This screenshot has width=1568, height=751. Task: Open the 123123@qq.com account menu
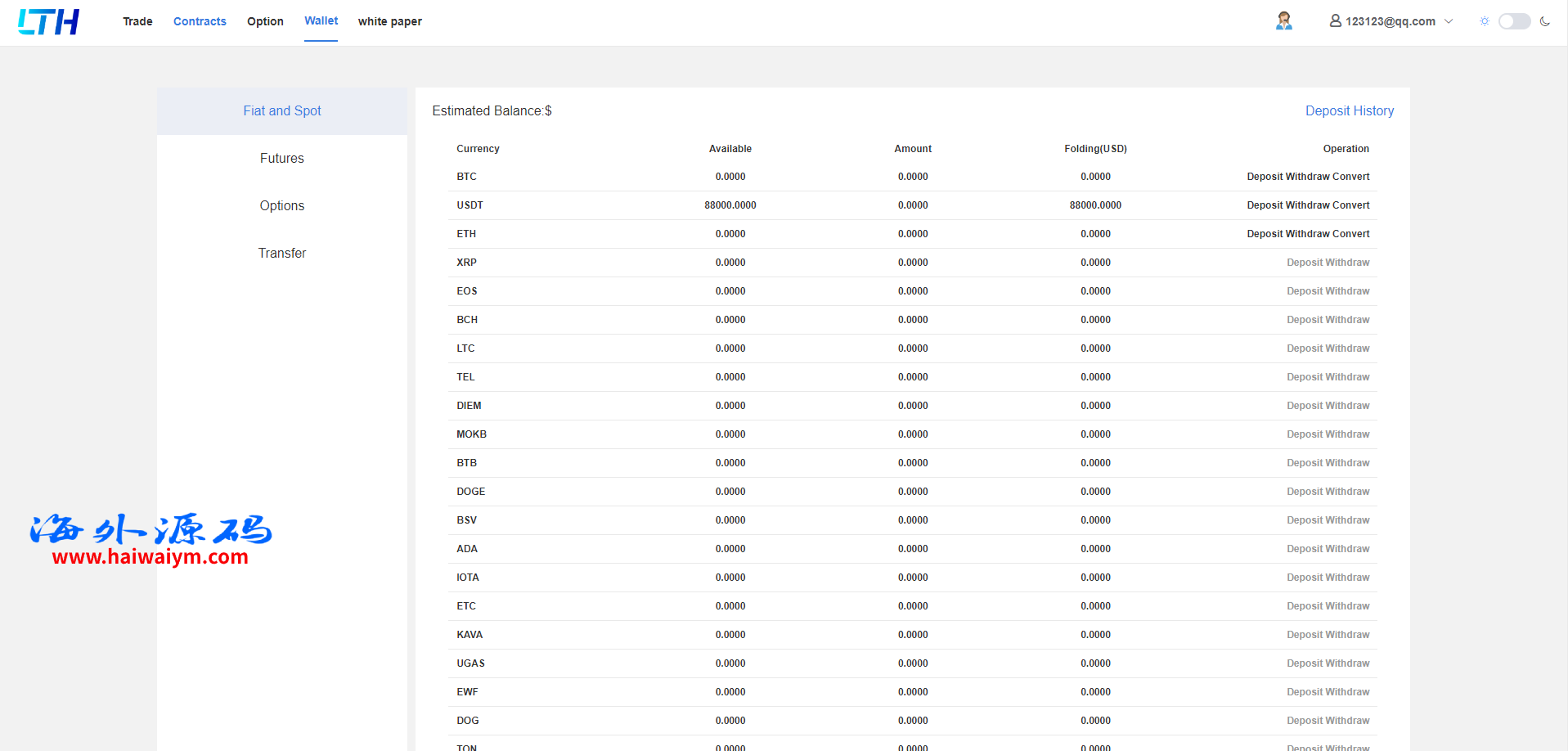click(1390, 21)
